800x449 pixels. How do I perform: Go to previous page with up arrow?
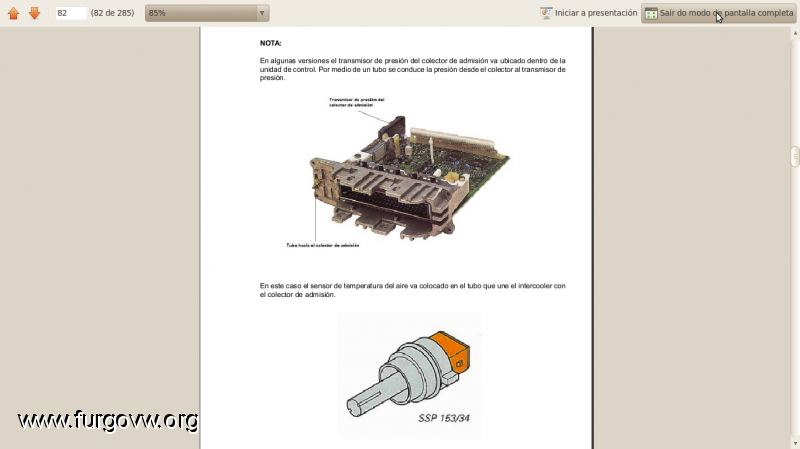pos(13,13)
